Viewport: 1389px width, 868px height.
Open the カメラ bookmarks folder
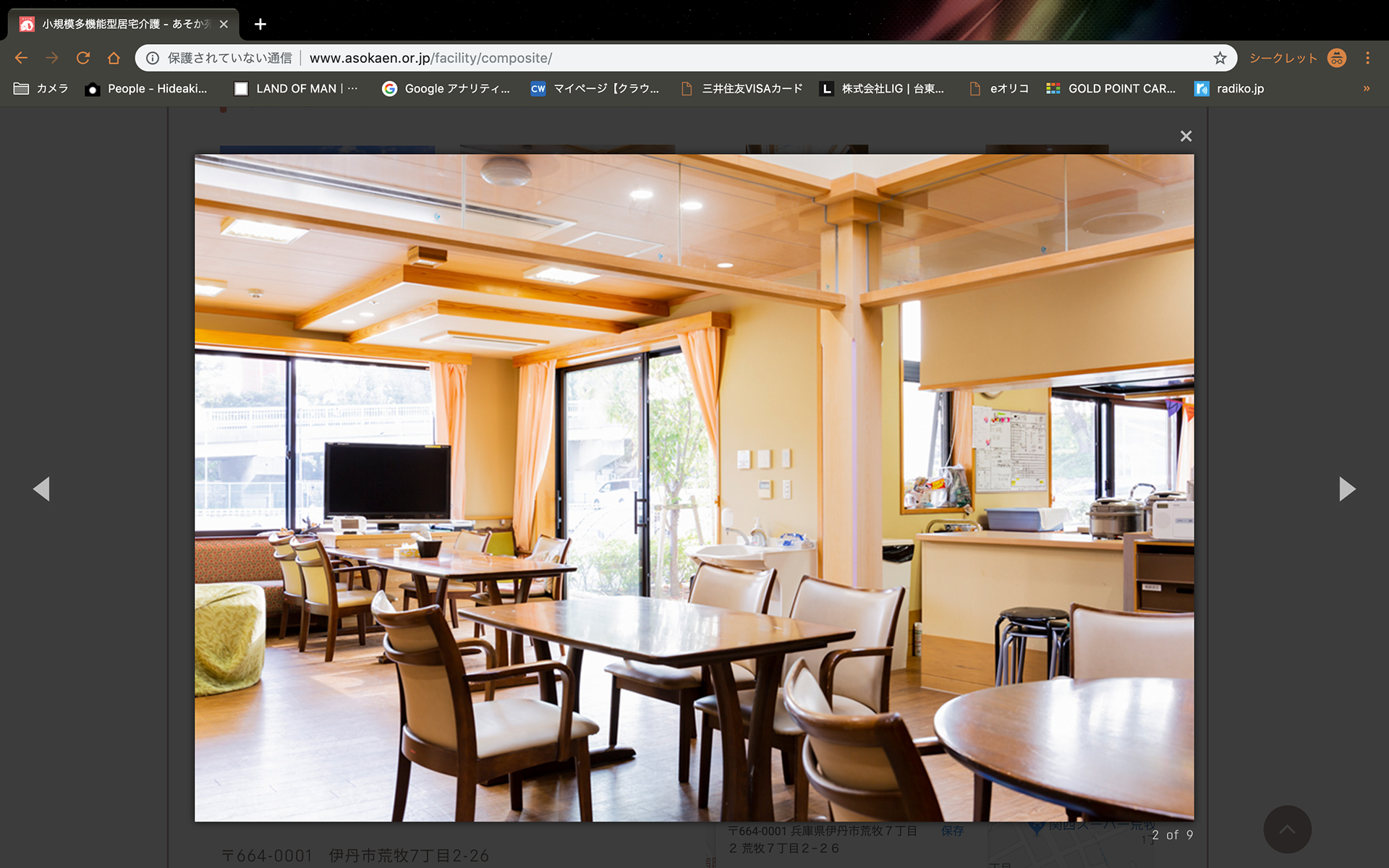(41, 88)
